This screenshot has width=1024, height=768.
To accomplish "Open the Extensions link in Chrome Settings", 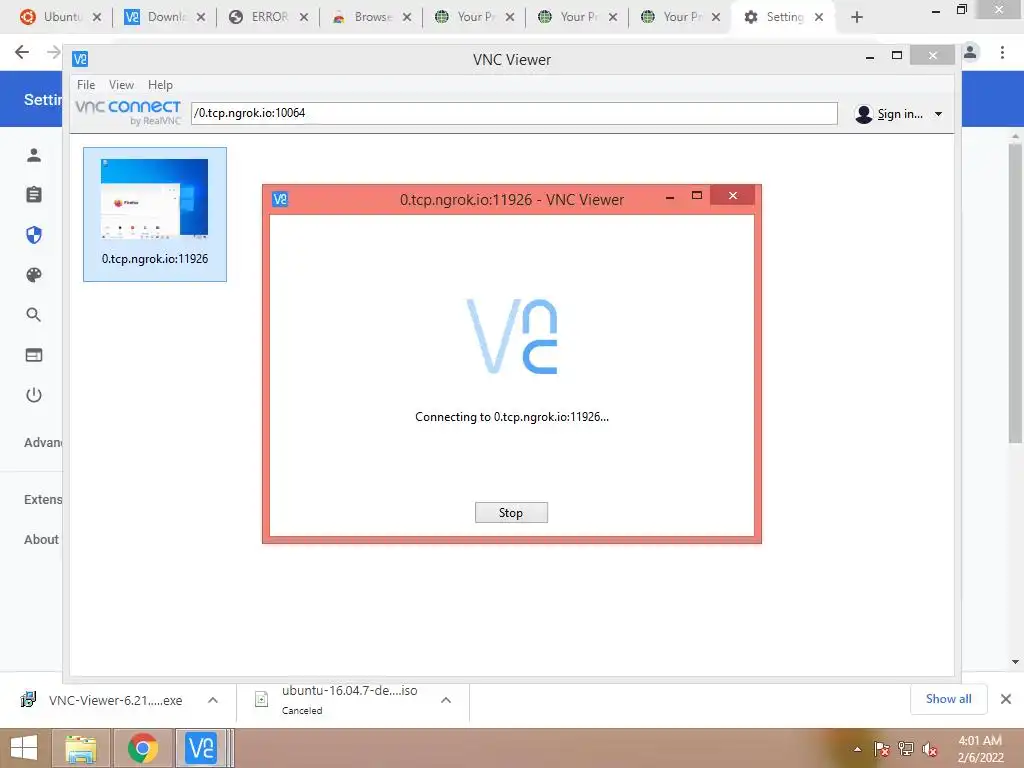I will tap(43, 500).
